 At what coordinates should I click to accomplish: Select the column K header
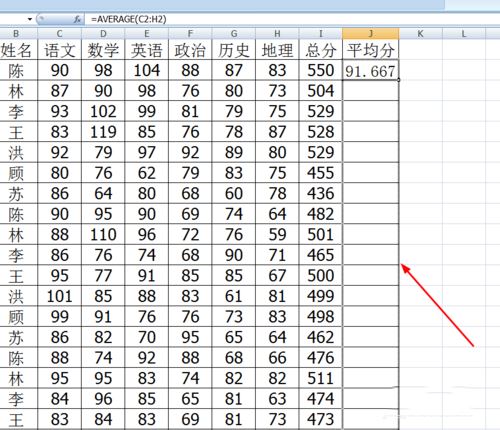[x=421, y=34]
